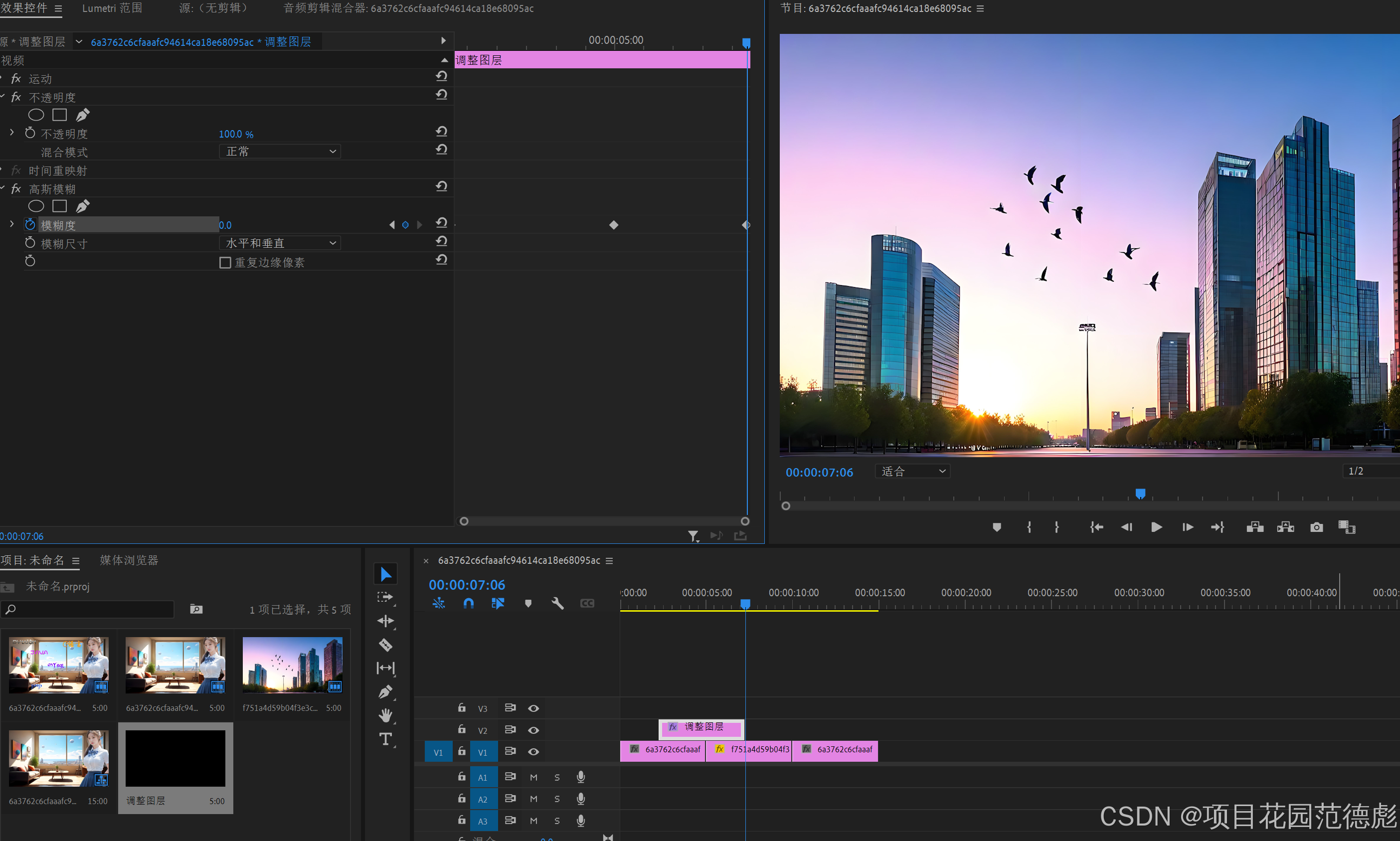Play the program monitor sequence

coord(1156,527)
